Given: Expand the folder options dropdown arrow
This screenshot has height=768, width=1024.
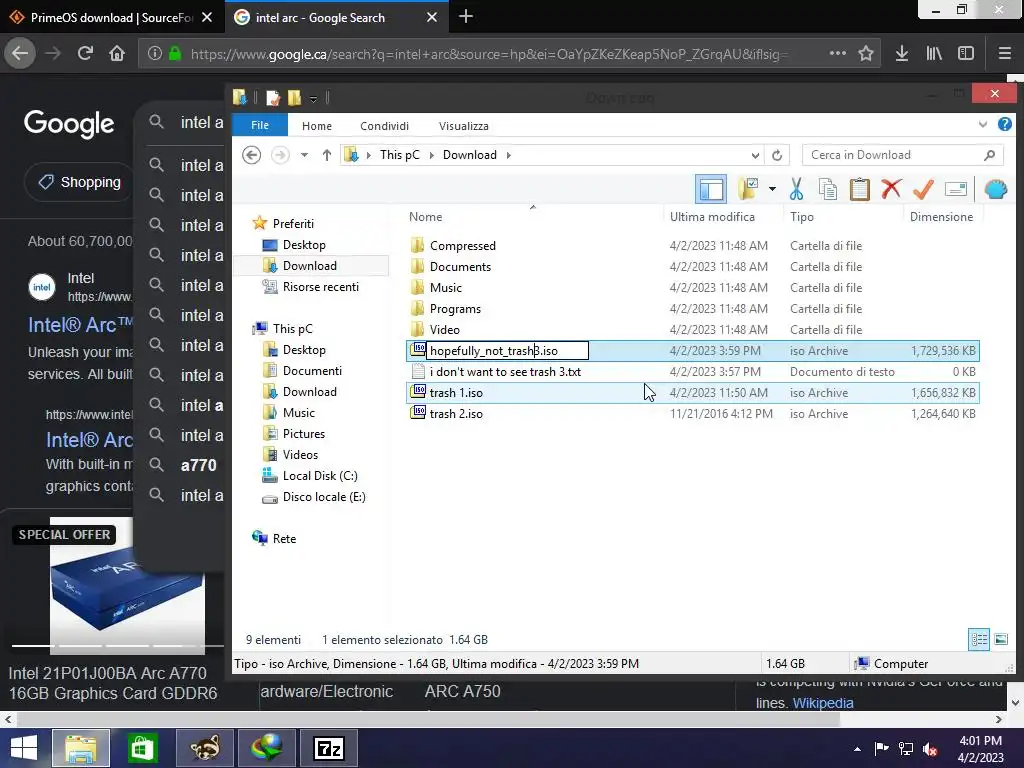Looking at the screenshot, I should (772, 189).
